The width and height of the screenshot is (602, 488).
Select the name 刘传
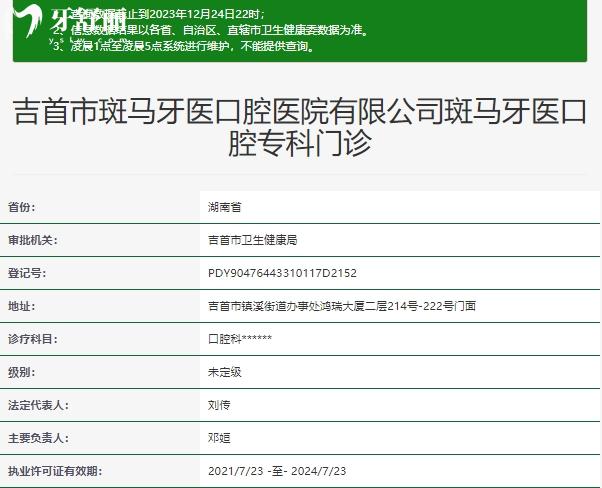(x=219, y=405)
